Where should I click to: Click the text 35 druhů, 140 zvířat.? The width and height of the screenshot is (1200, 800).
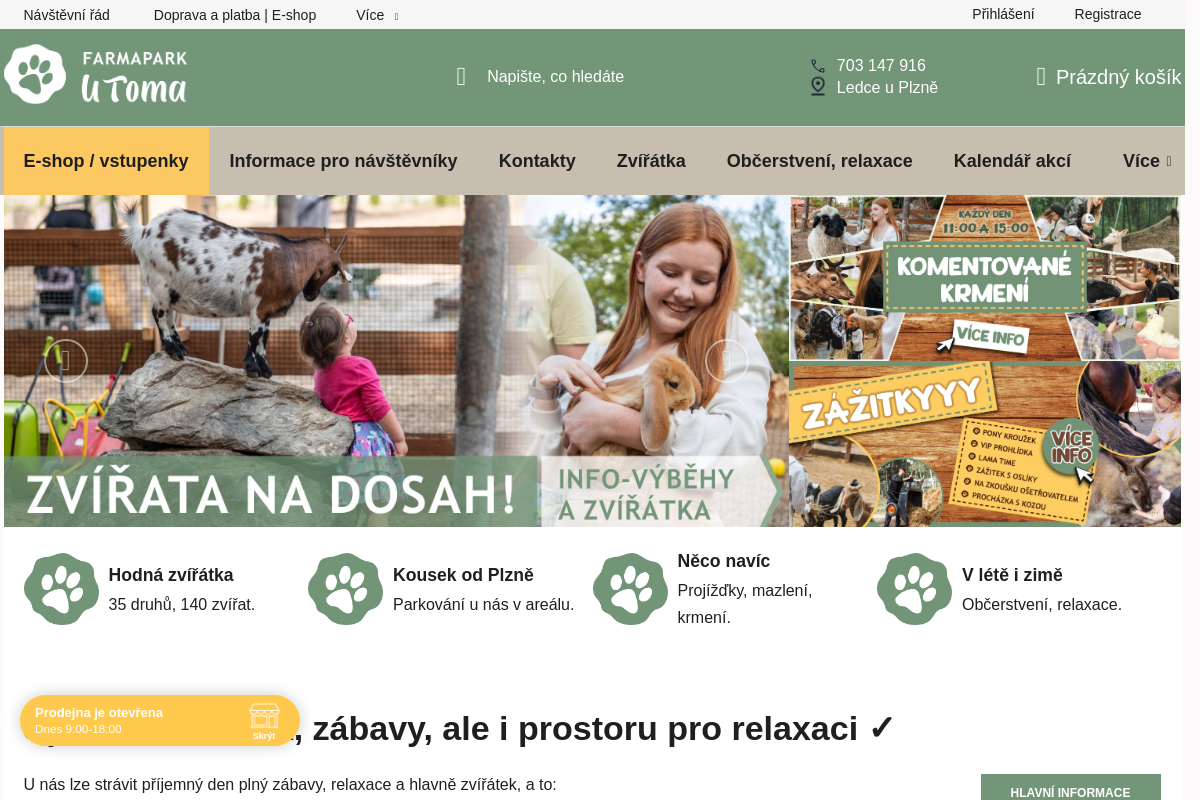click(182, 604)
